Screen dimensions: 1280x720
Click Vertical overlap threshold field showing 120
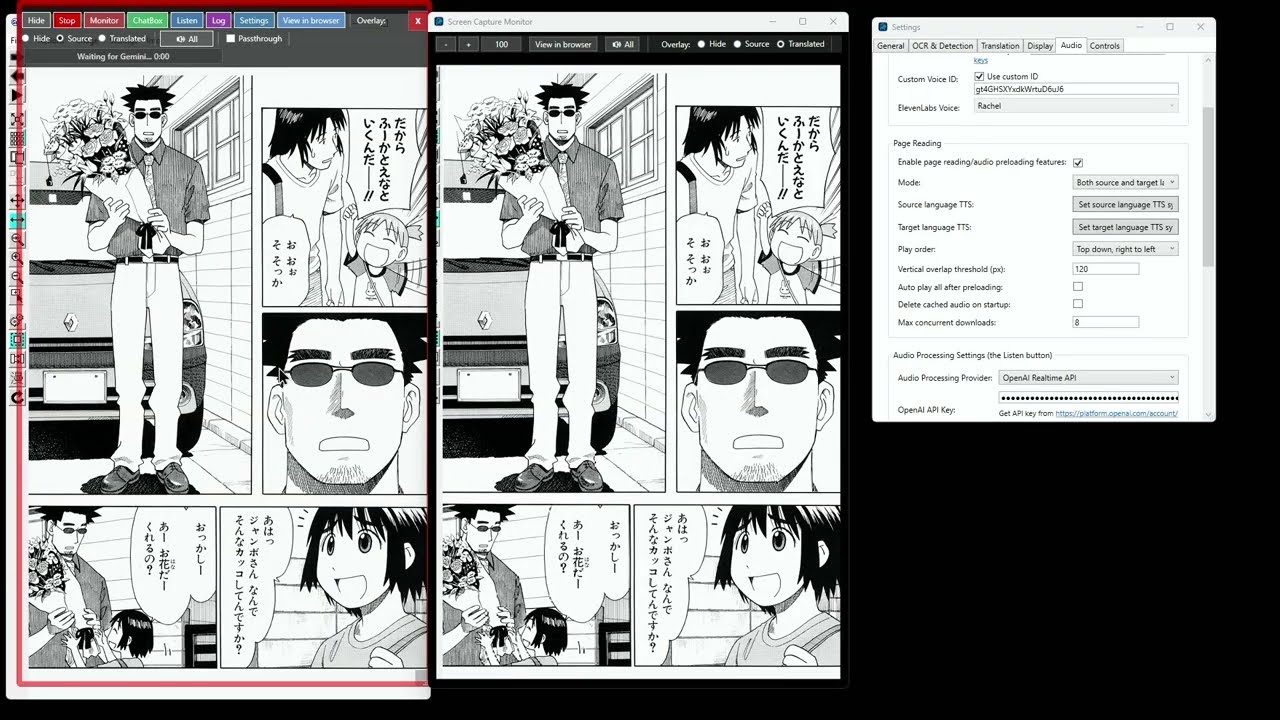(1106, 269)
